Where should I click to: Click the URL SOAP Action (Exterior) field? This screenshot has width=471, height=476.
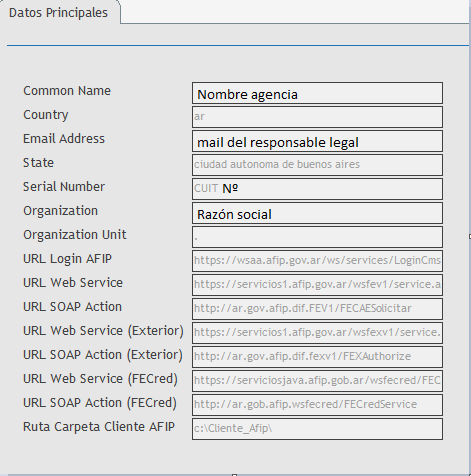pyautogui.click(x=317, y=357)
